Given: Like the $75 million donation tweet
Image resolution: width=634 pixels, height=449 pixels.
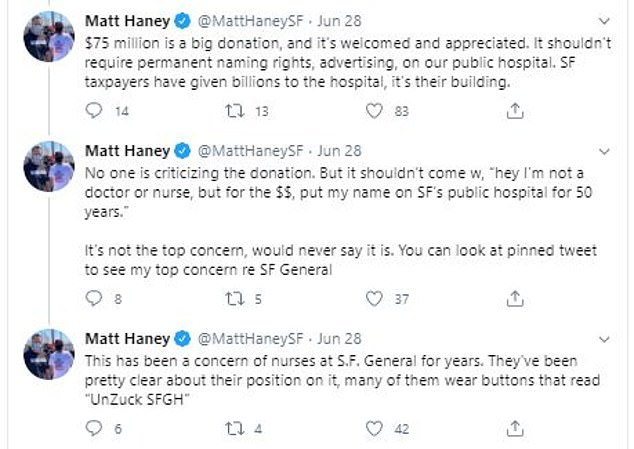Looking at the screenshot, I should [376, 111].
